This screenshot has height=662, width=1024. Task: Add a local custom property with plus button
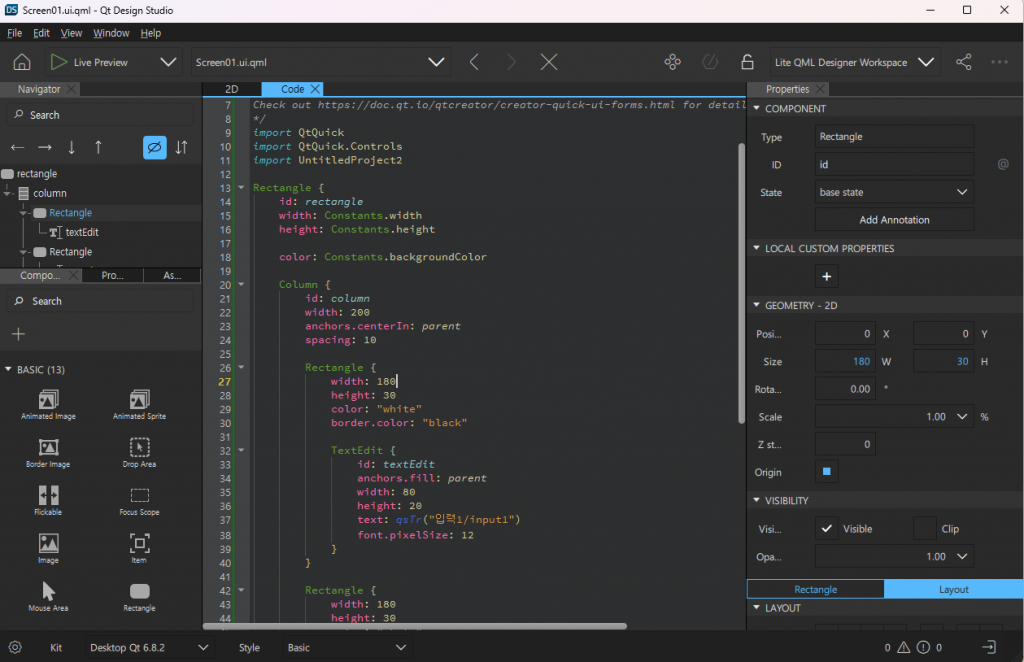[826, 276]
